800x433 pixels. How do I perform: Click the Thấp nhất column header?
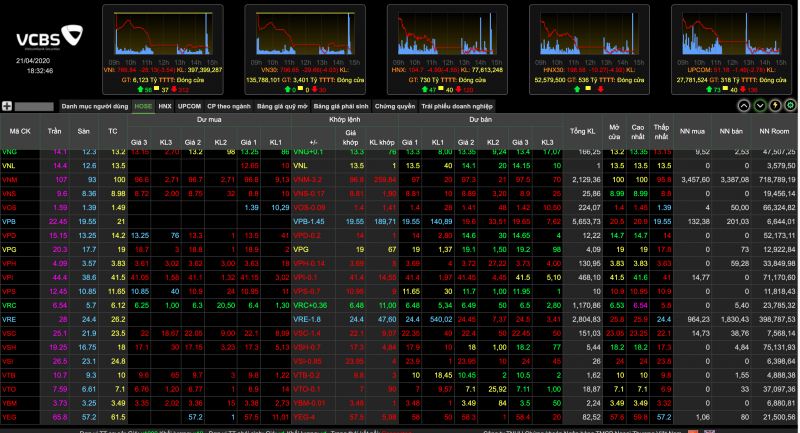tap(661, 132)
